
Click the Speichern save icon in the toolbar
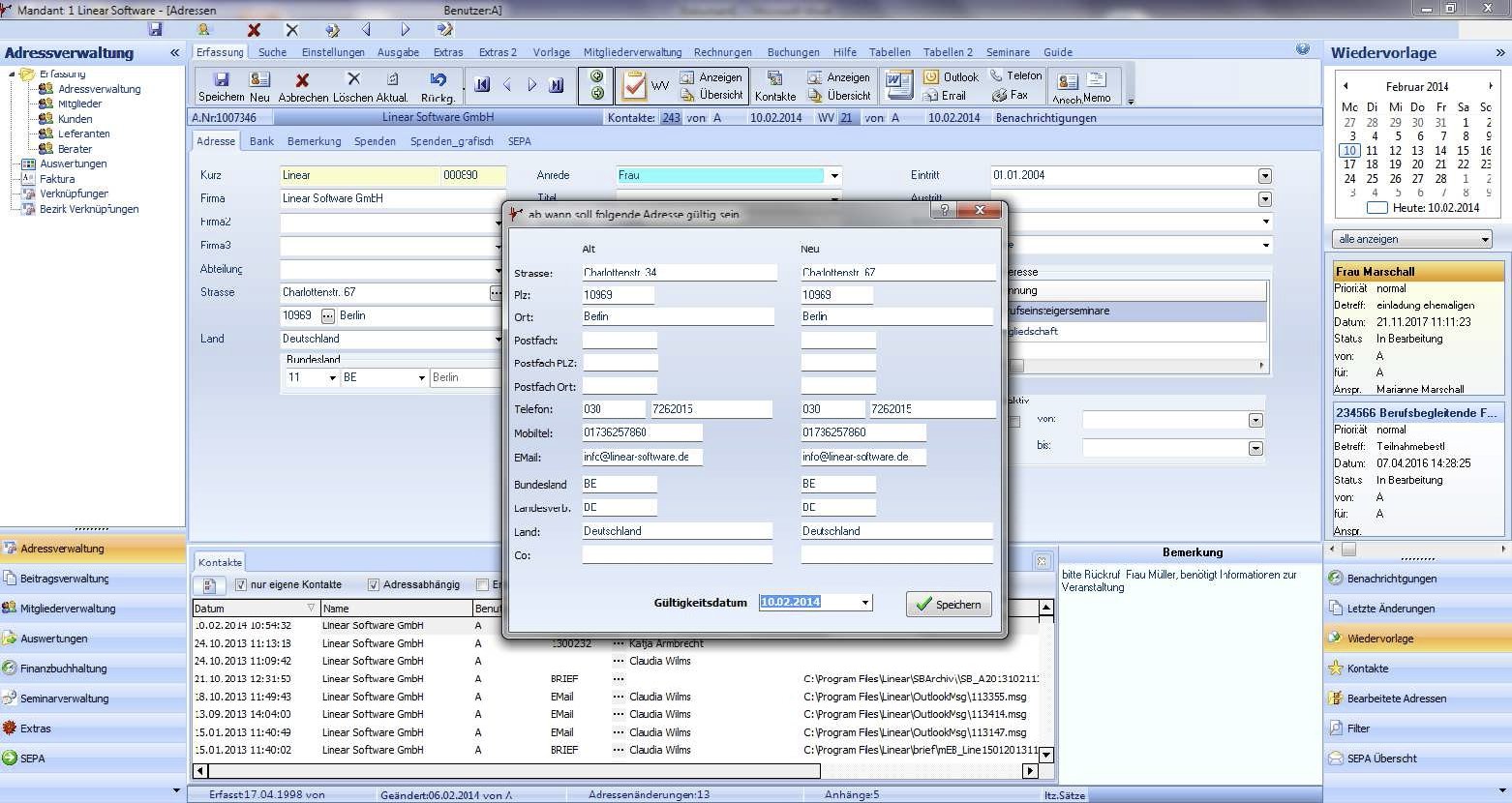221,79
